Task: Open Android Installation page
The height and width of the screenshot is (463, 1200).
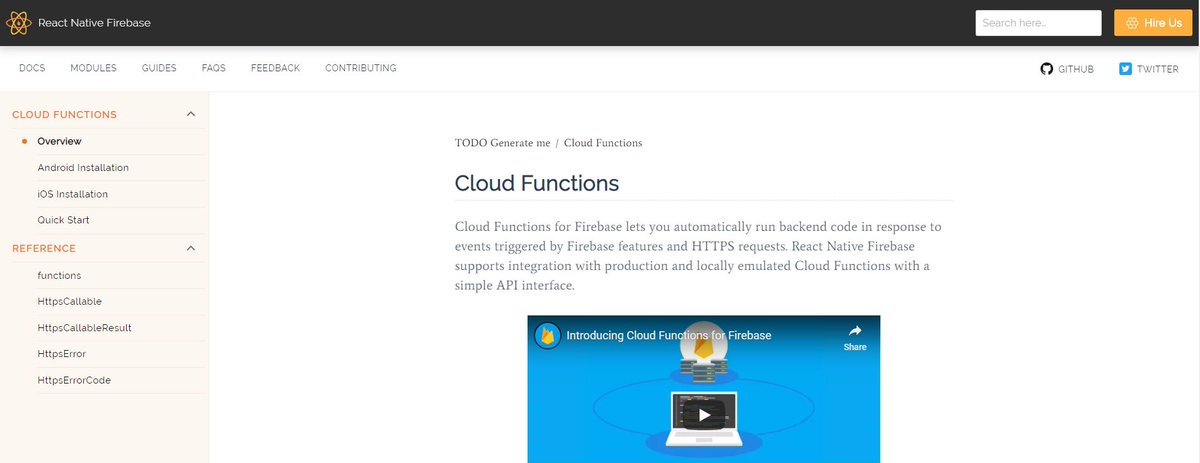Action: click(83, 168)
